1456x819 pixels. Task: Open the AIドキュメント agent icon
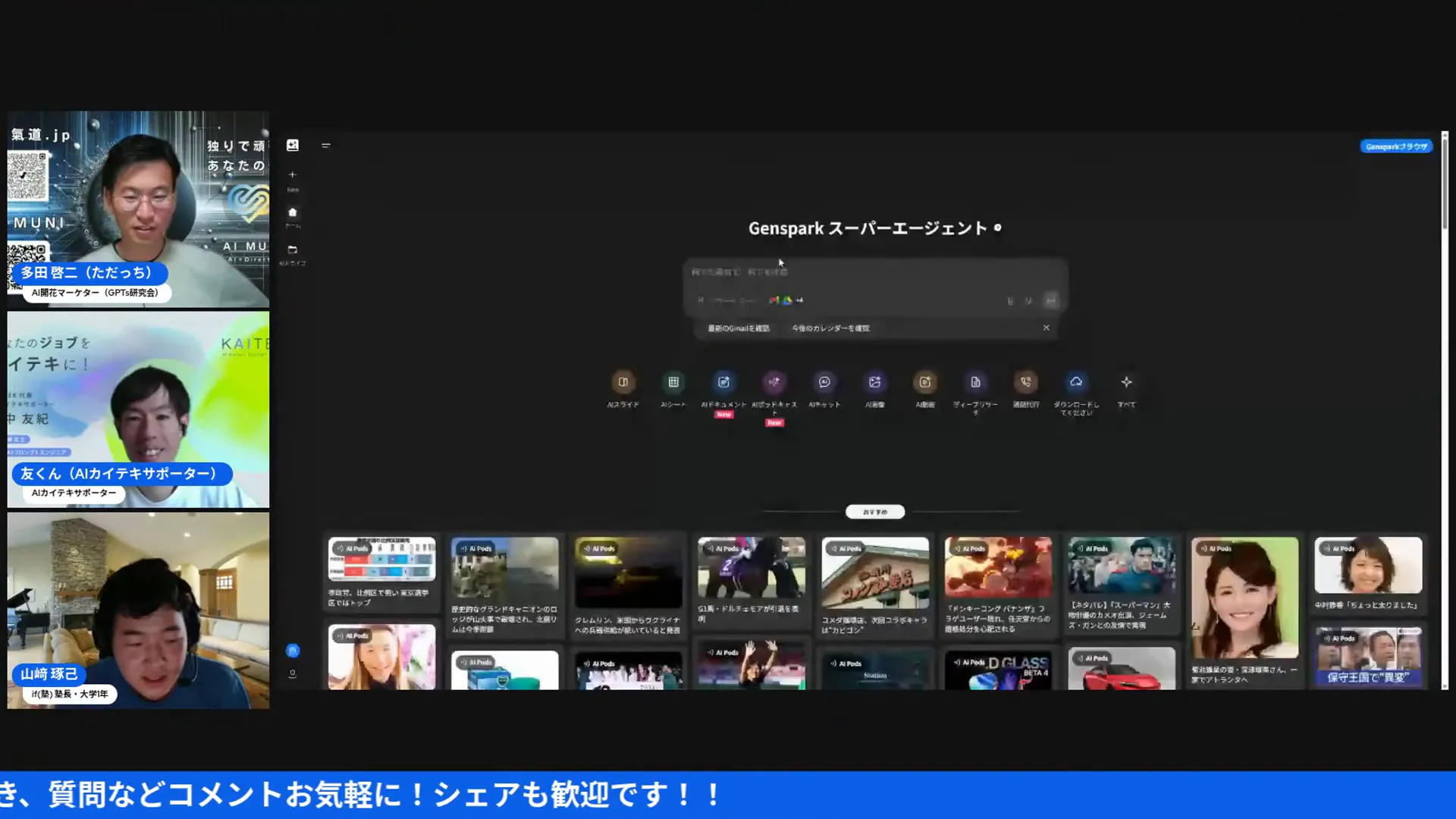tap(723, 382)
